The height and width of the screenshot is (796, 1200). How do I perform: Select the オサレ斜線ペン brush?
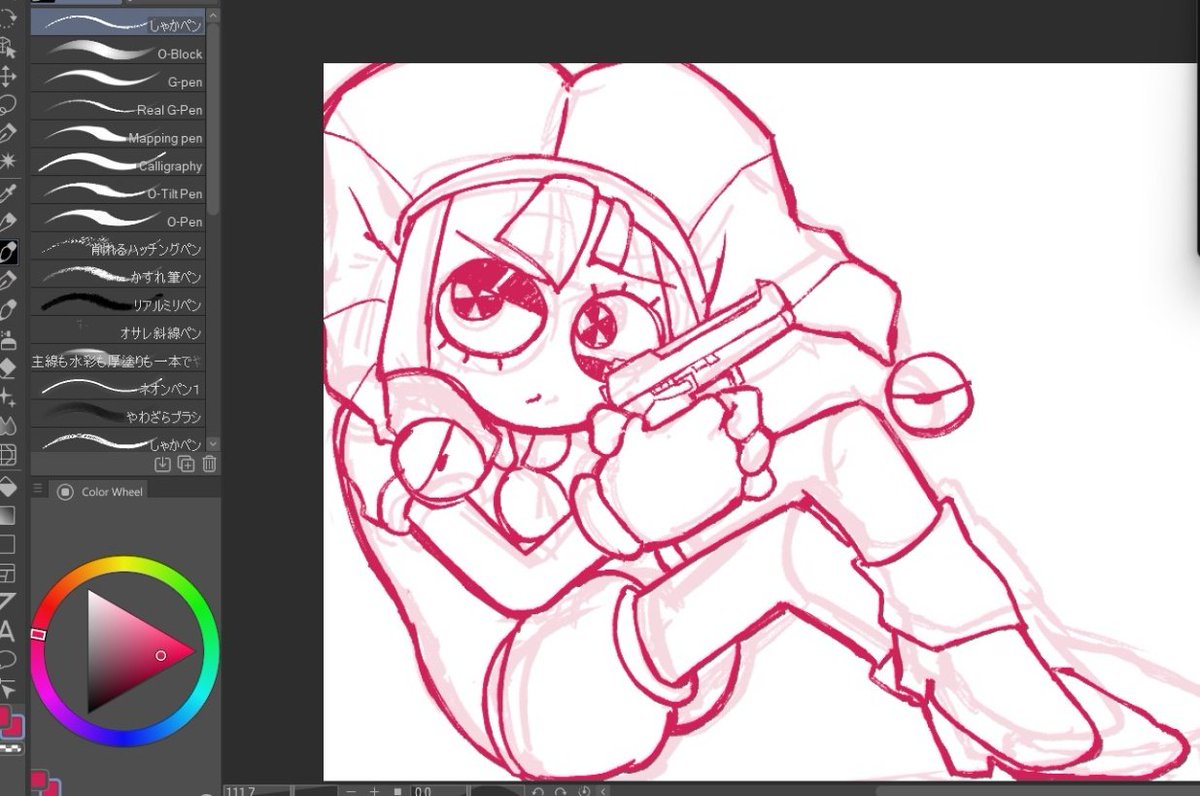(x=118, y=330)
